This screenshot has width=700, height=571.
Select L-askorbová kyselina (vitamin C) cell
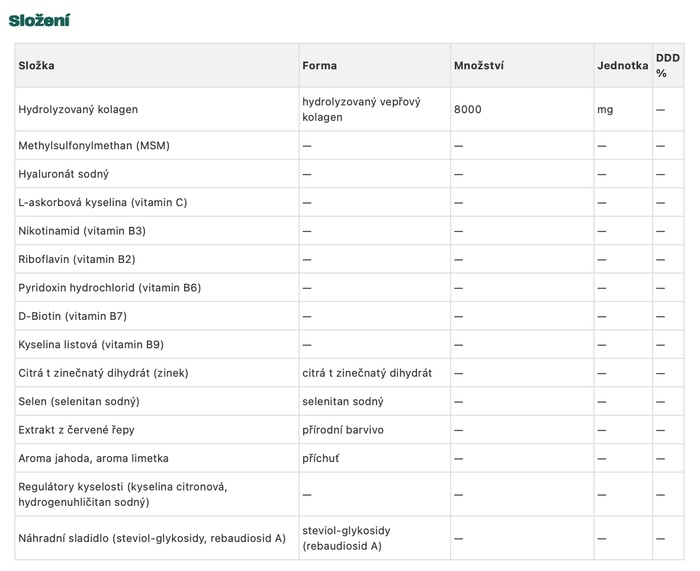point(103,203)
